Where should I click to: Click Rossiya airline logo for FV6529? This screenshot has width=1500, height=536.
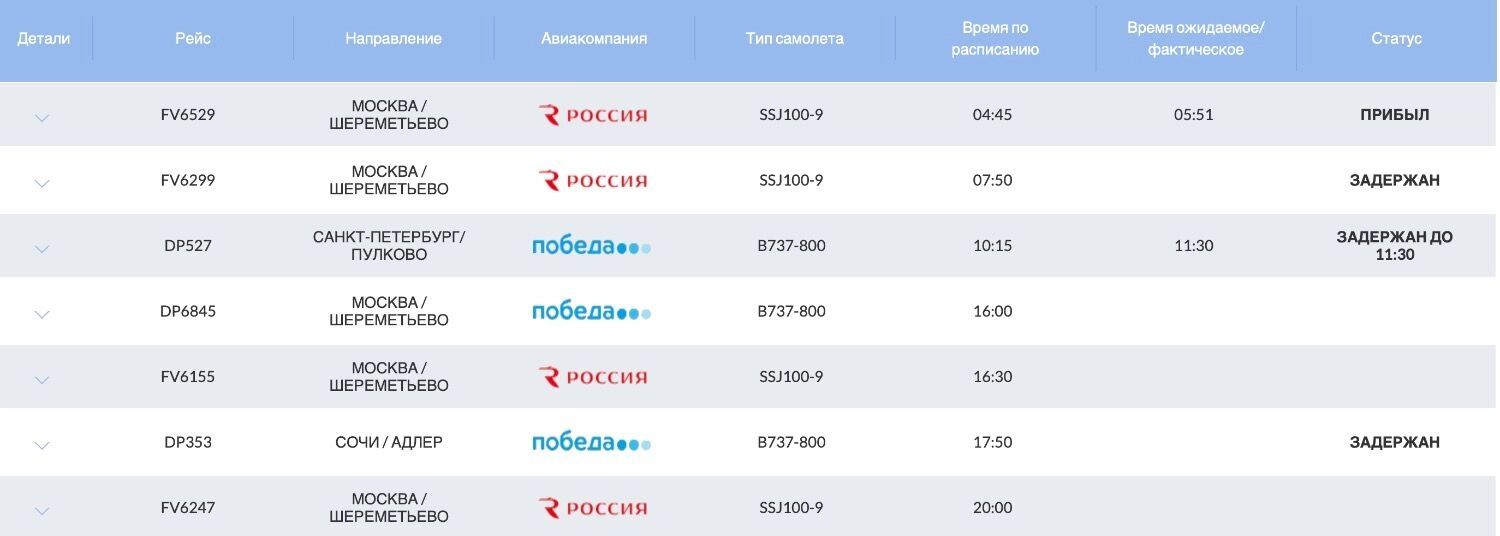pyautogui.click(x=593, y=115)
